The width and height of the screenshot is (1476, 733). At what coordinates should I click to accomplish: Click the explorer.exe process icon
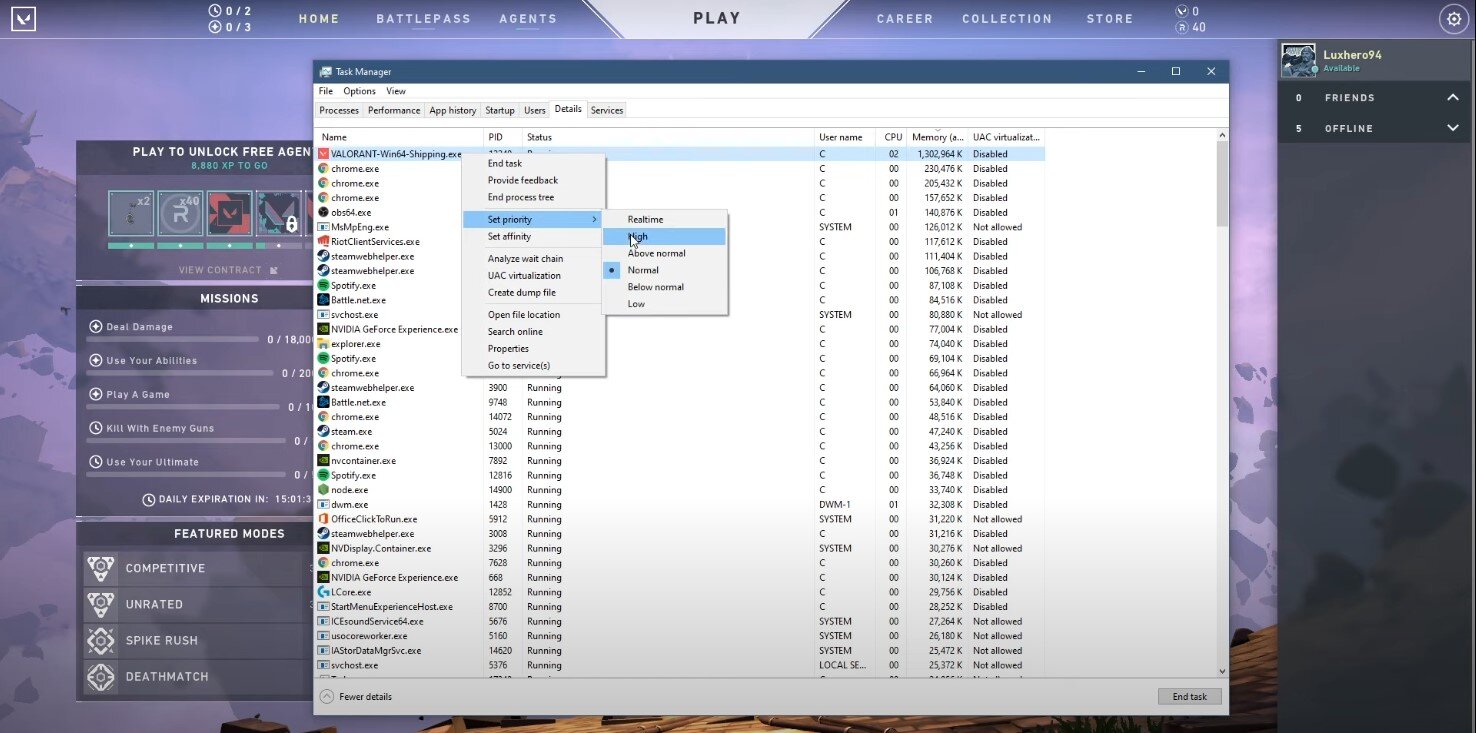coord(323,344)
